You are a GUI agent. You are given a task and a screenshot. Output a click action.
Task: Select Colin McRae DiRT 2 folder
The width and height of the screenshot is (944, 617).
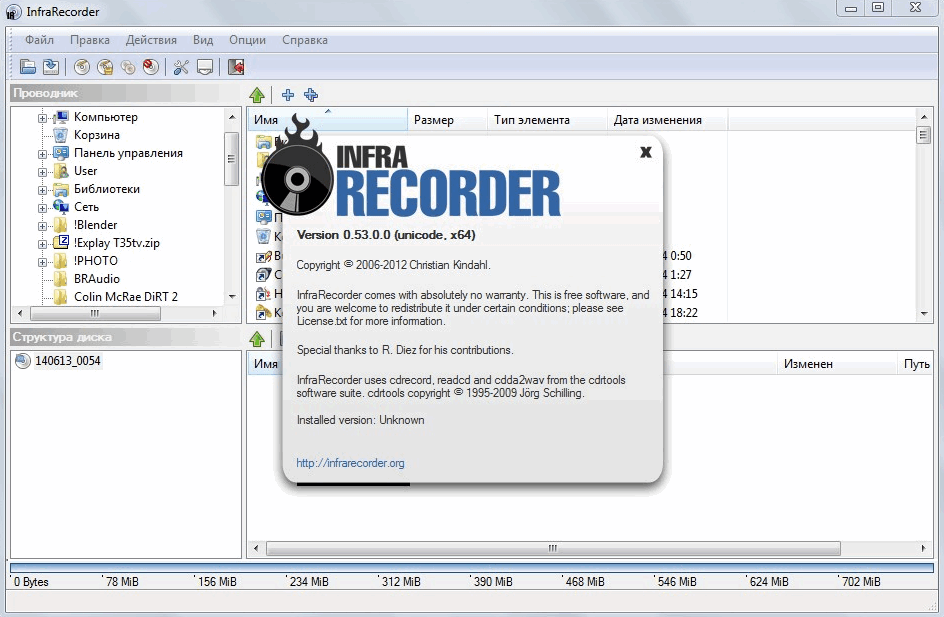pos(126,297)
